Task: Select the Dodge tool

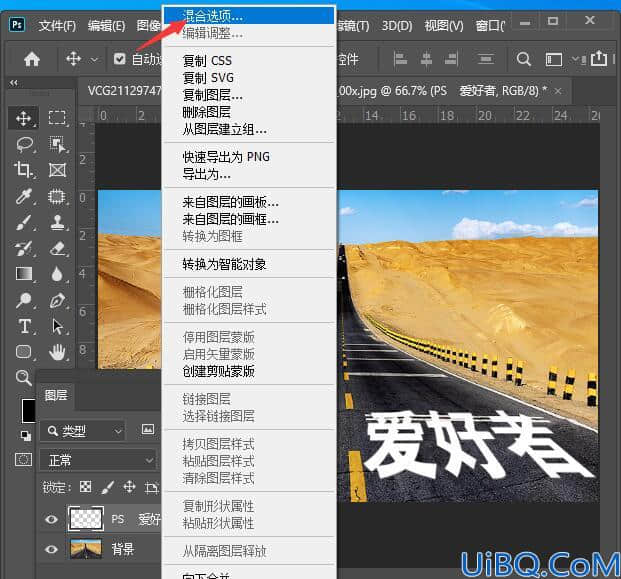Action: pyautogui.click(x=24, y=300)
